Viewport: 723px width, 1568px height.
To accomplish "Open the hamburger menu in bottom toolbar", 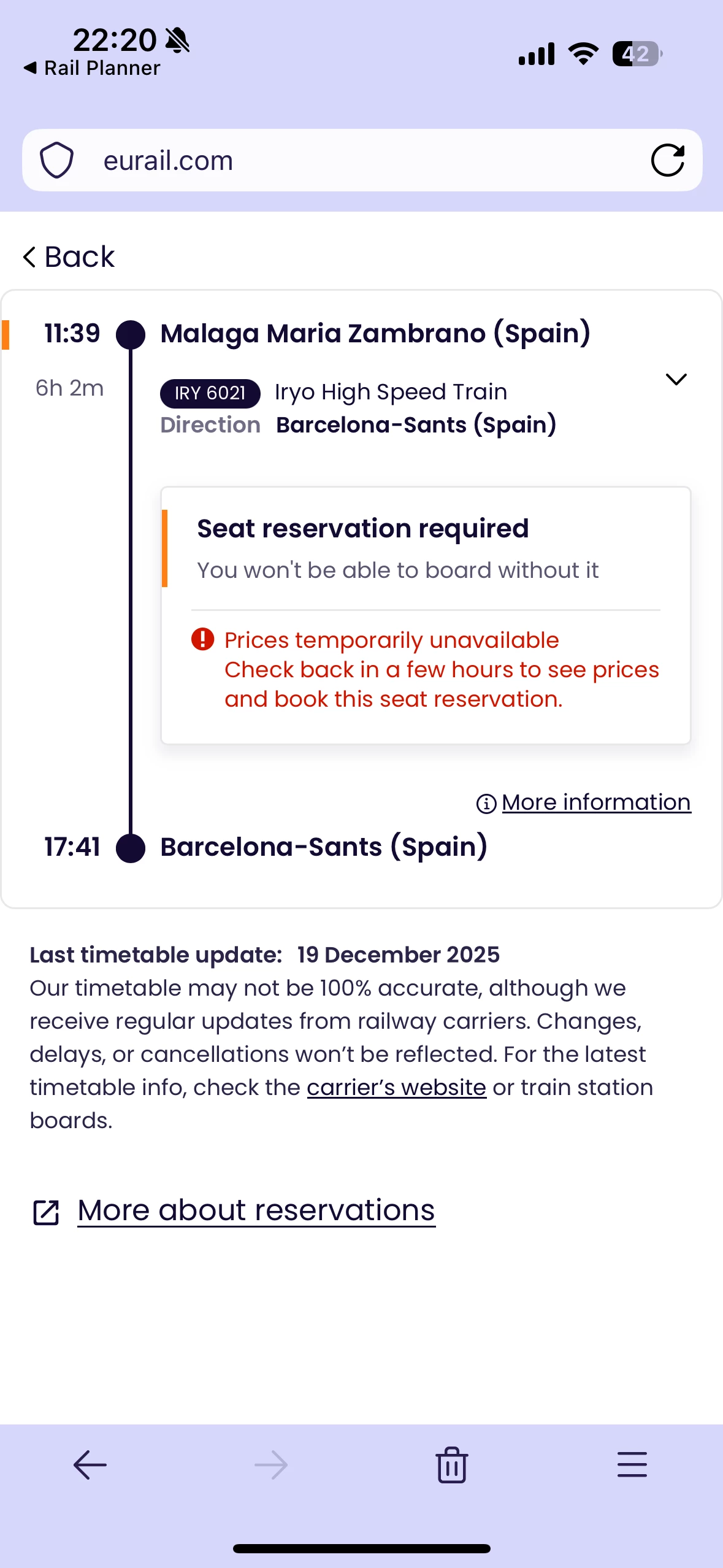I will coord(632,1465).
